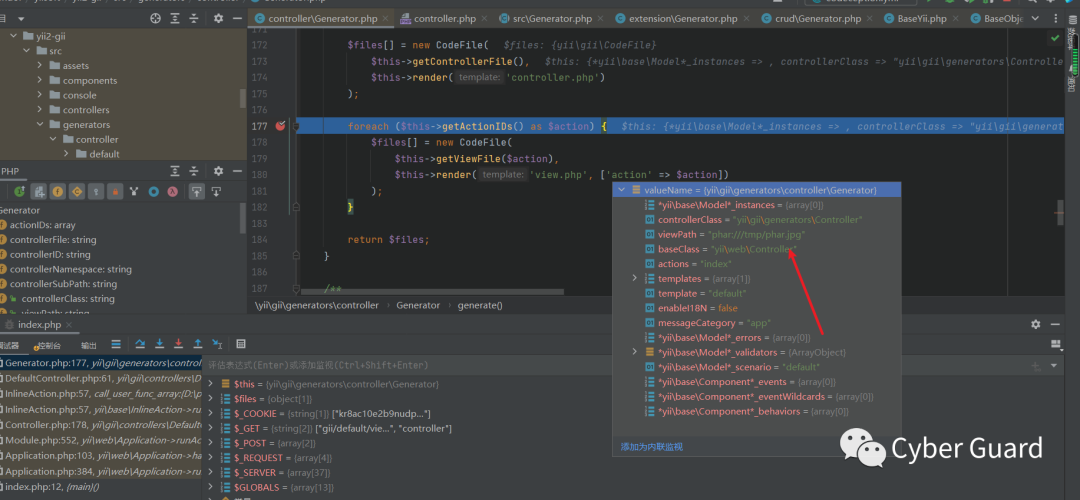Viewport: 1080px width, 500px height.
Task: Toggle show non-public lock icon filter
Action: point(116,191)
